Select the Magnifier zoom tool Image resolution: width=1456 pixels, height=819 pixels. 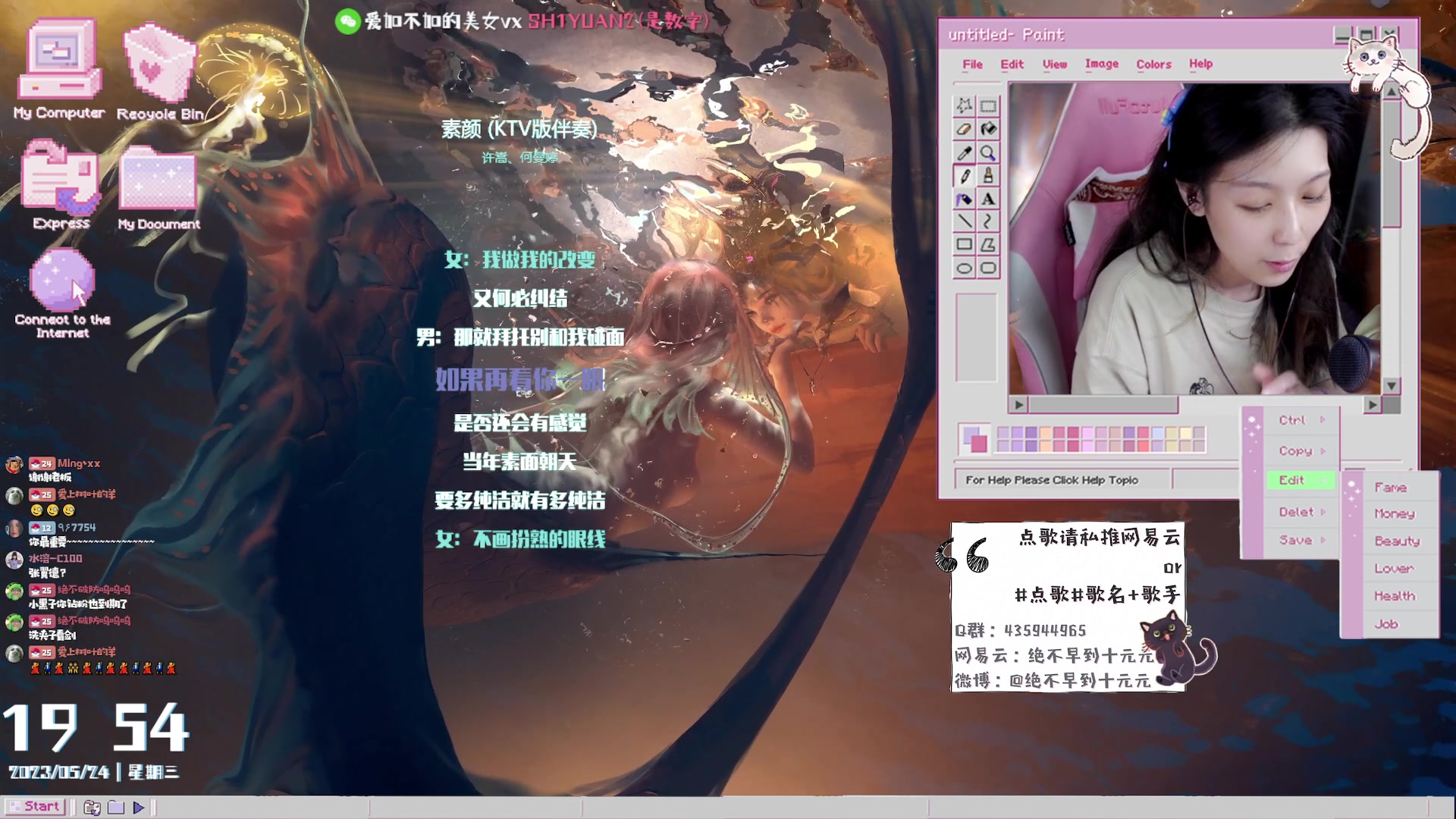988,153
